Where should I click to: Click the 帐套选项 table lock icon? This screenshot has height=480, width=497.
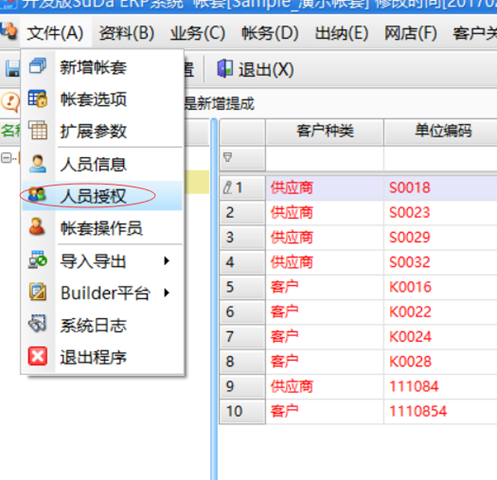coord(37,98)
